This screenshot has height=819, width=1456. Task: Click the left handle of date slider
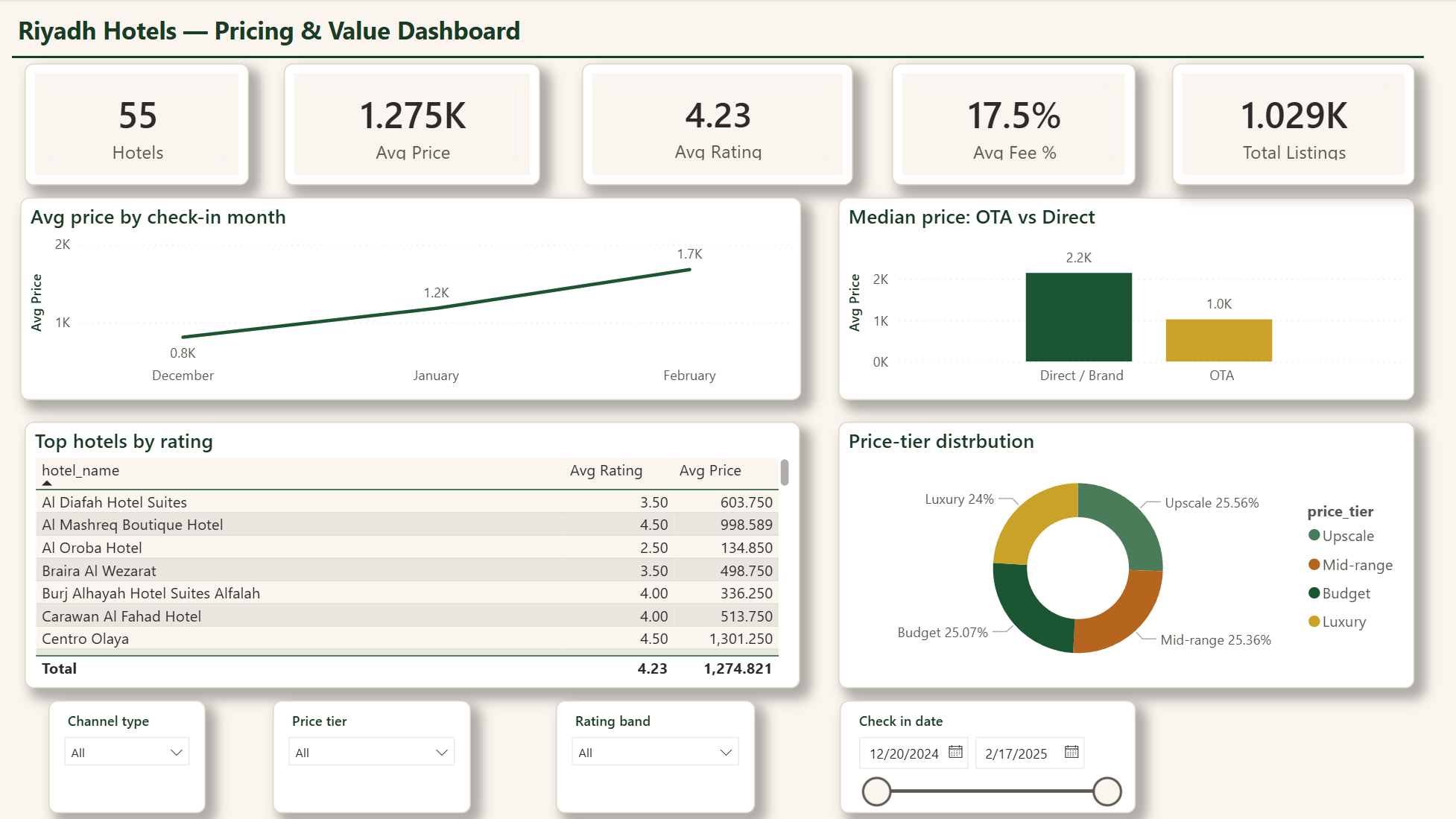click(877, 791)
